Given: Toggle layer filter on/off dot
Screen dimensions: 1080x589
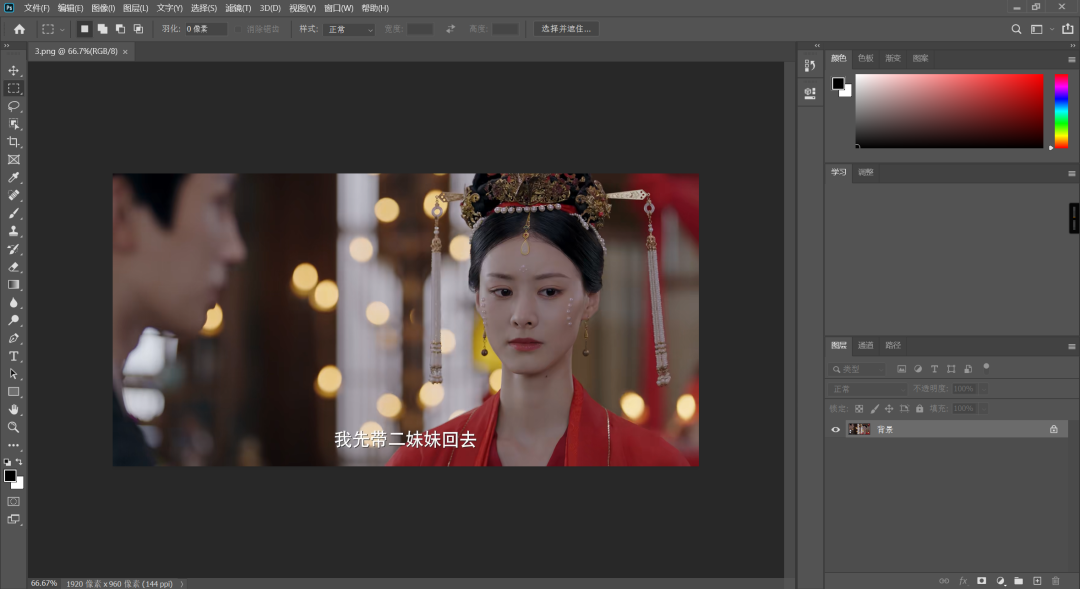Looking at the screenshot, I should pos(986,366).
